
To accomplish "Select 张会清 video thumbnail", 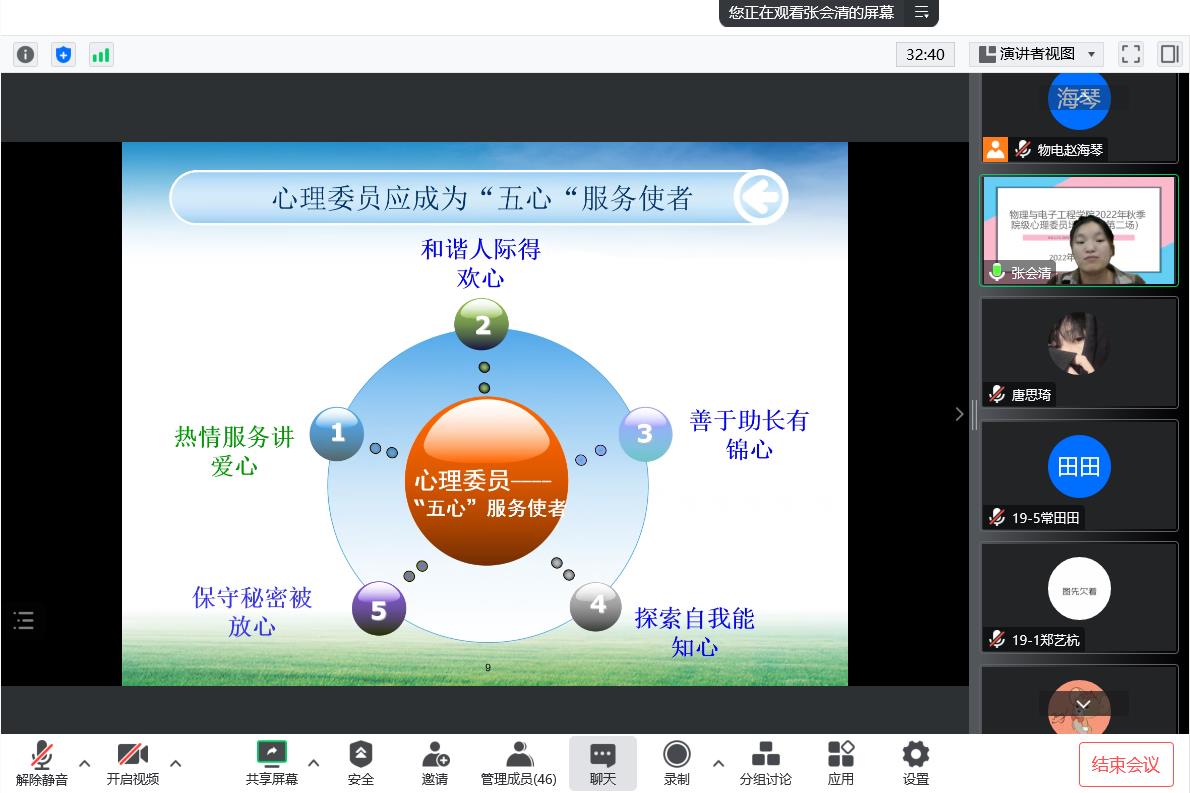I will click(x=1078, y=231).
